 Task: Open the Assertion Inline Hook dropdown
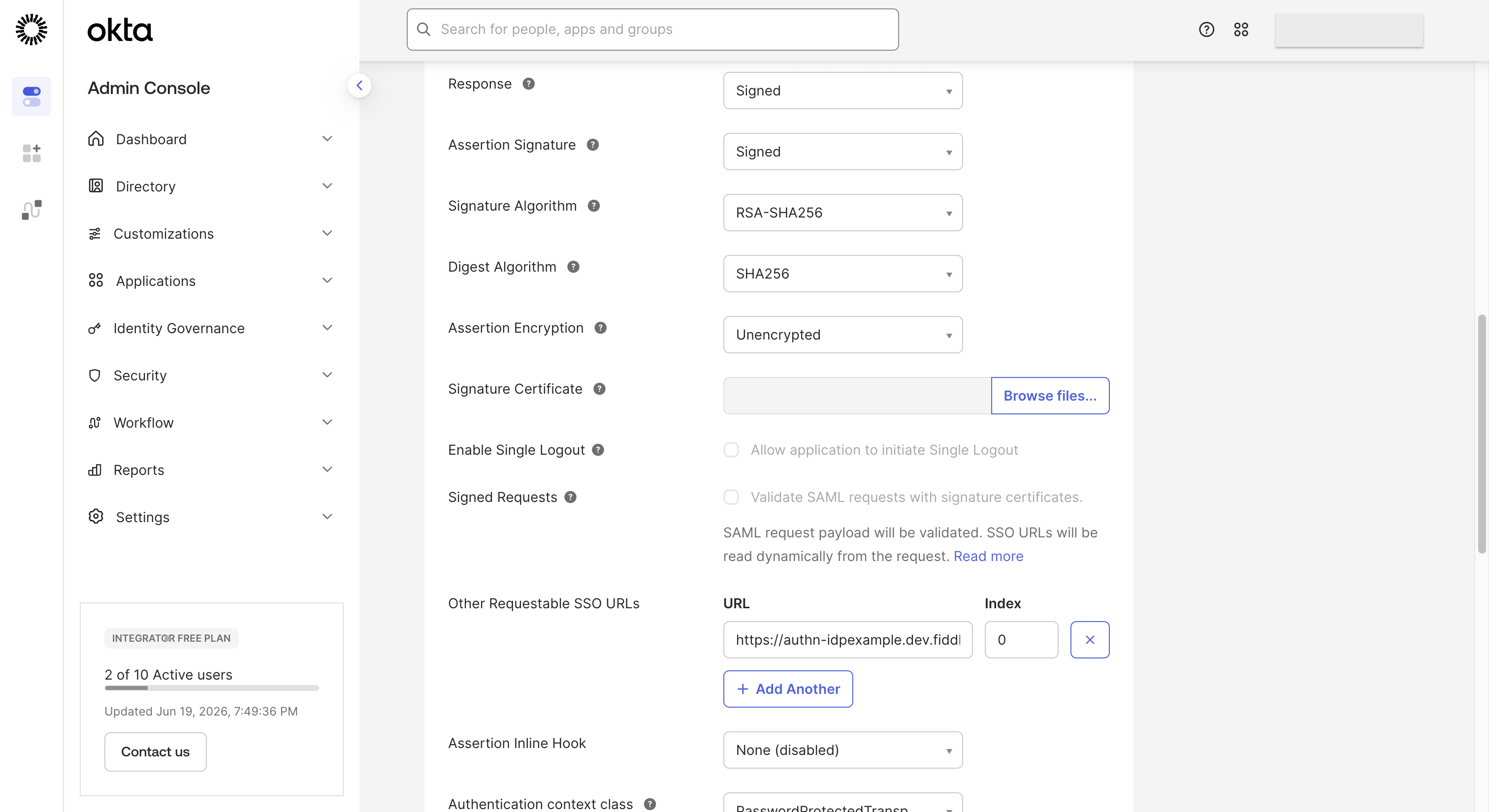click(843, 750)
